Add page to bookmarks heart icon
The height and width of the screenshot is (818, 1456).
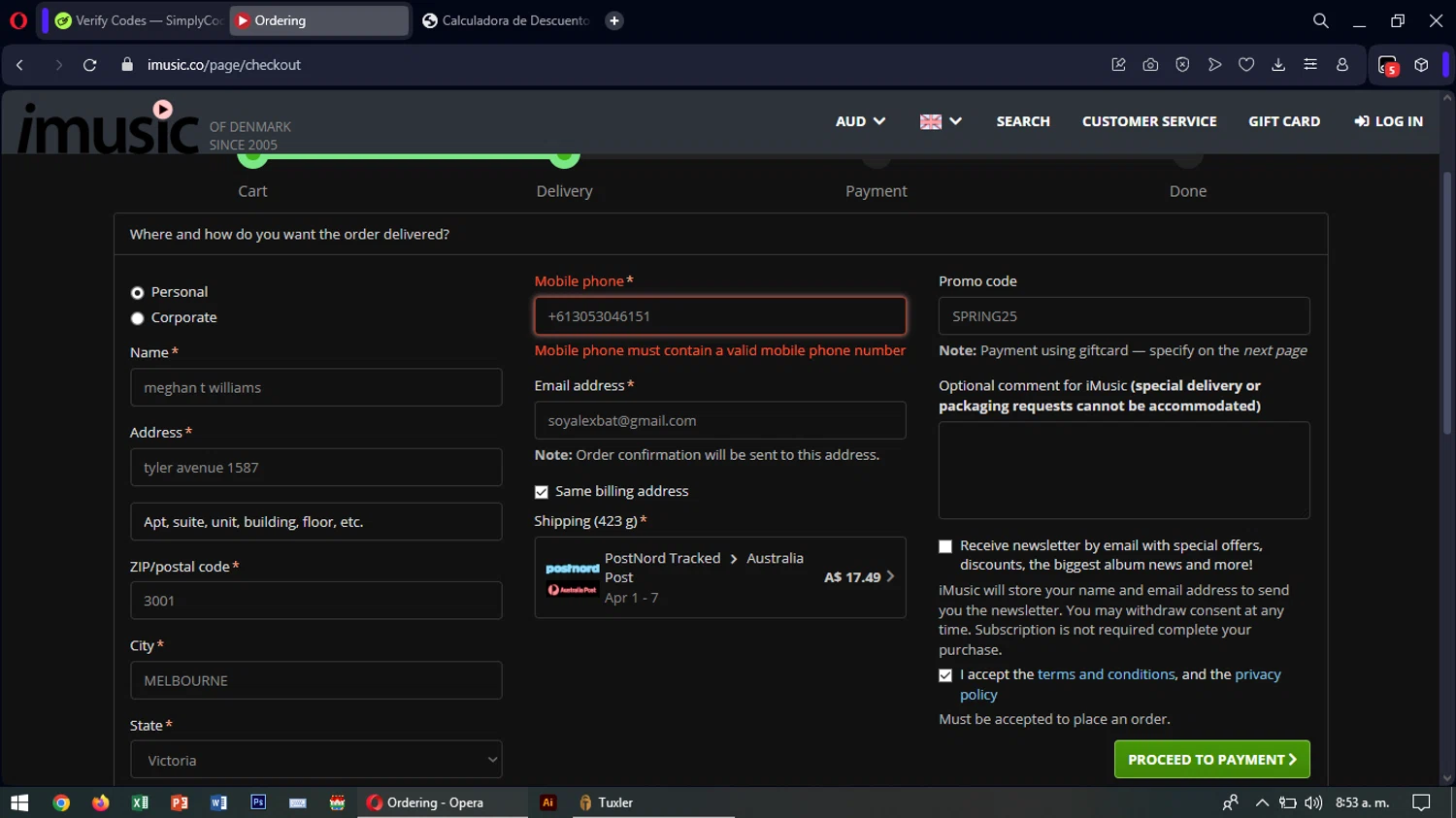click(1246, 65)
